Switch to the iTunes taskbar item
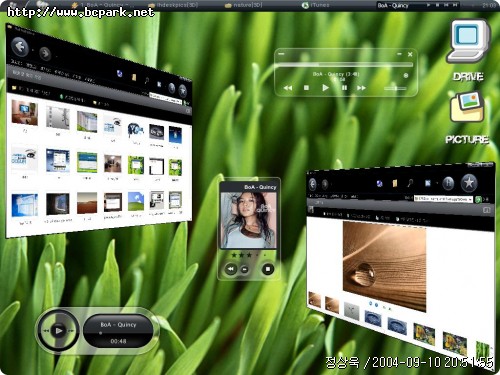This screenshot has width=500, height=375. (x=316, y=5)
